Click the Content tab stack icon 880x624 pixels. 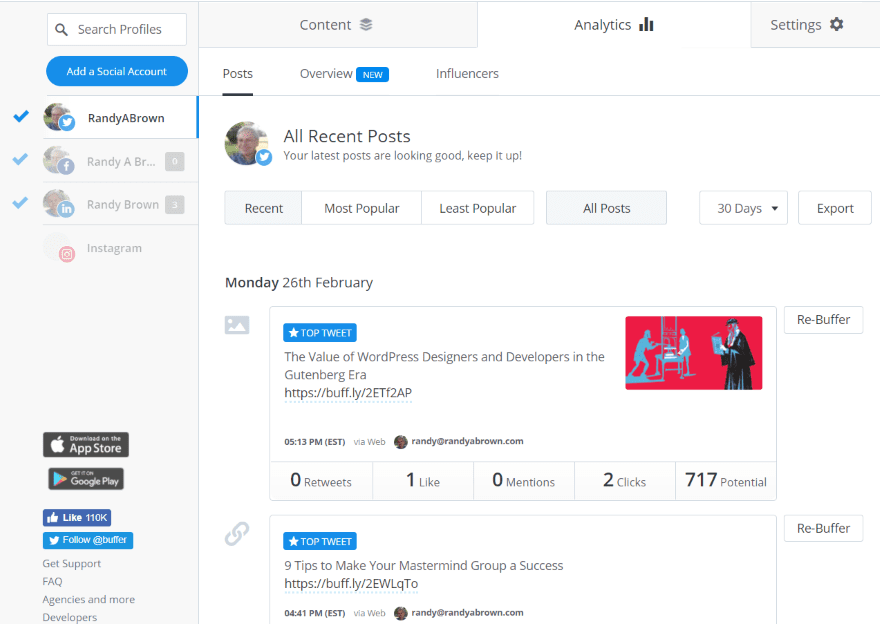pos(366,25)
